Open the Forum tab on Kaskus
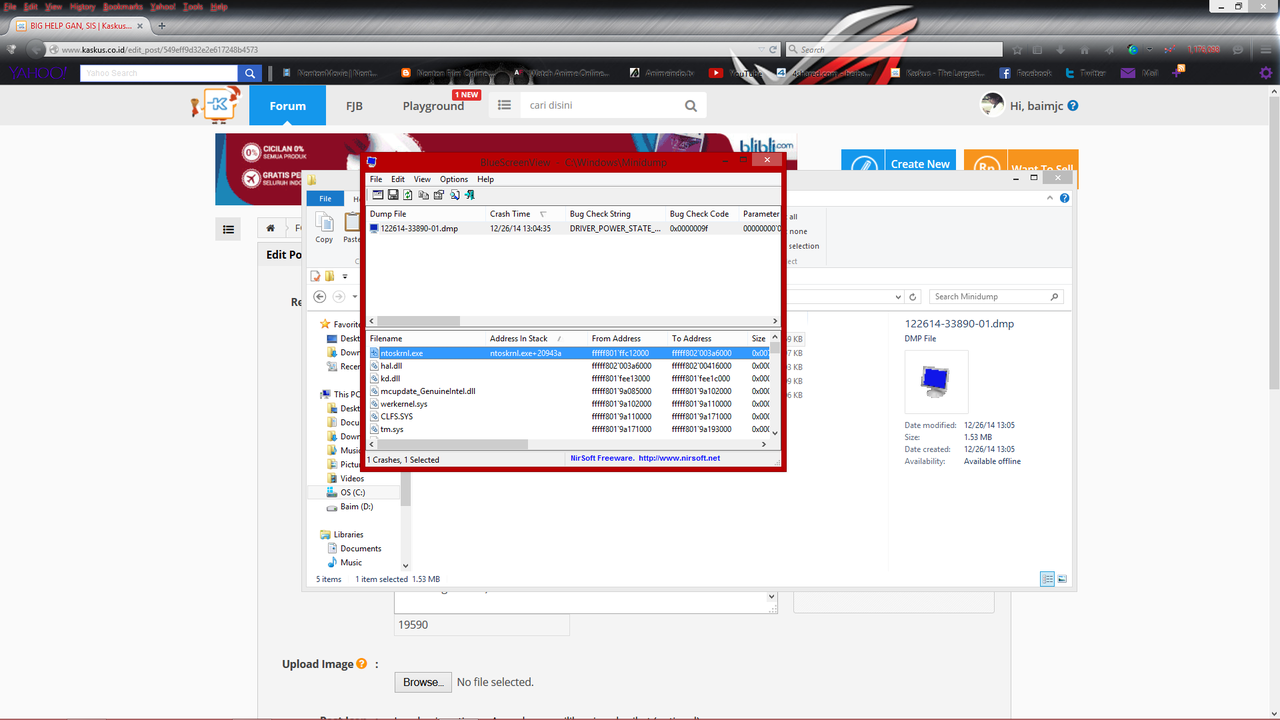Viewport: 1280px width, 720px height. point(288,106)
